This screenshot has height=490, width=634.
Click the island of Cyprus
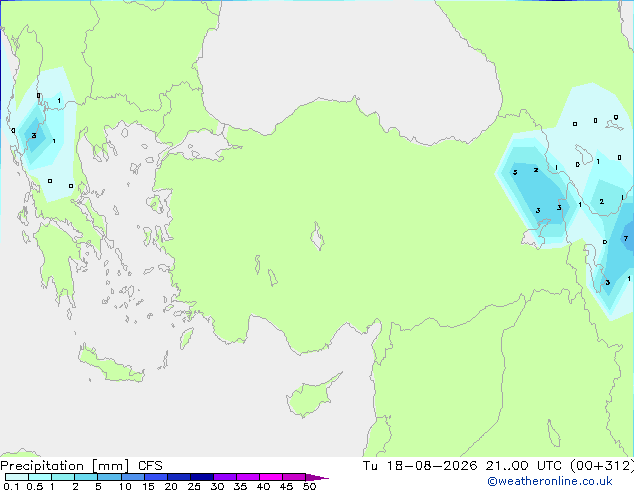(x=311, y=396)
